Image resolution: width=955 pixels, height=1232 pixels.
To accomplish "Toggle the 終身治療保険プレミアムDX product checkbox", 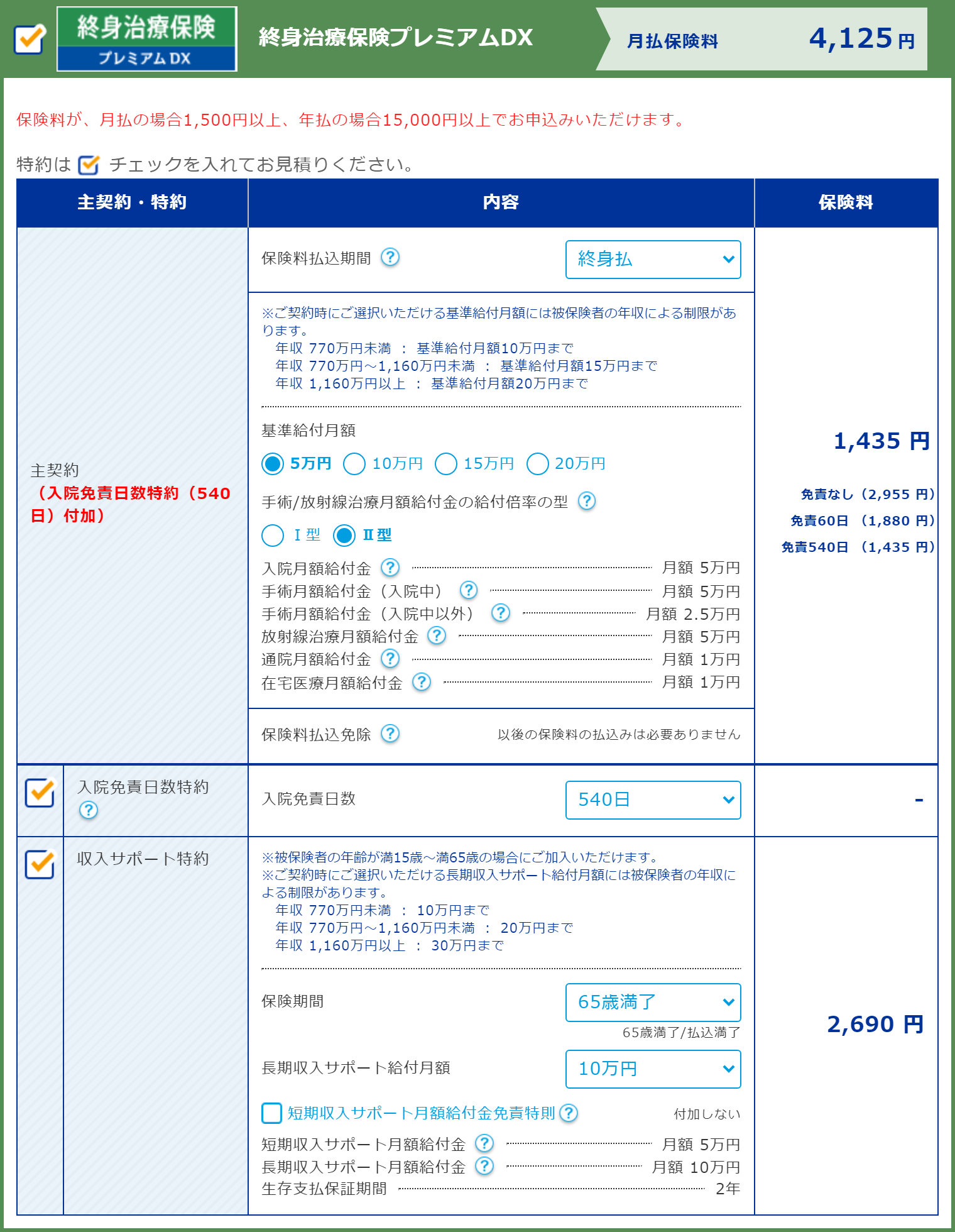I will pyautogui.click(x=30, y=39).
